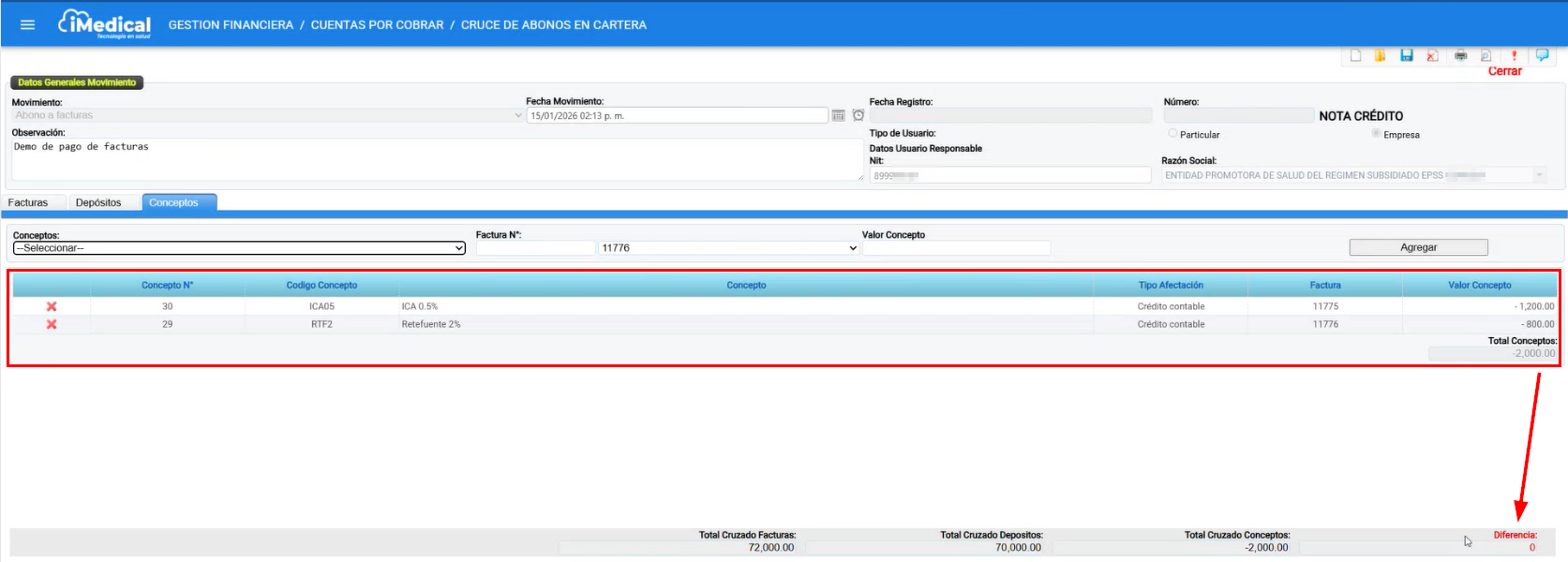Save using the blue floppy disk icon
Screen dimensions: 1568x562
pyautogui.click(x=1407, y=56)
